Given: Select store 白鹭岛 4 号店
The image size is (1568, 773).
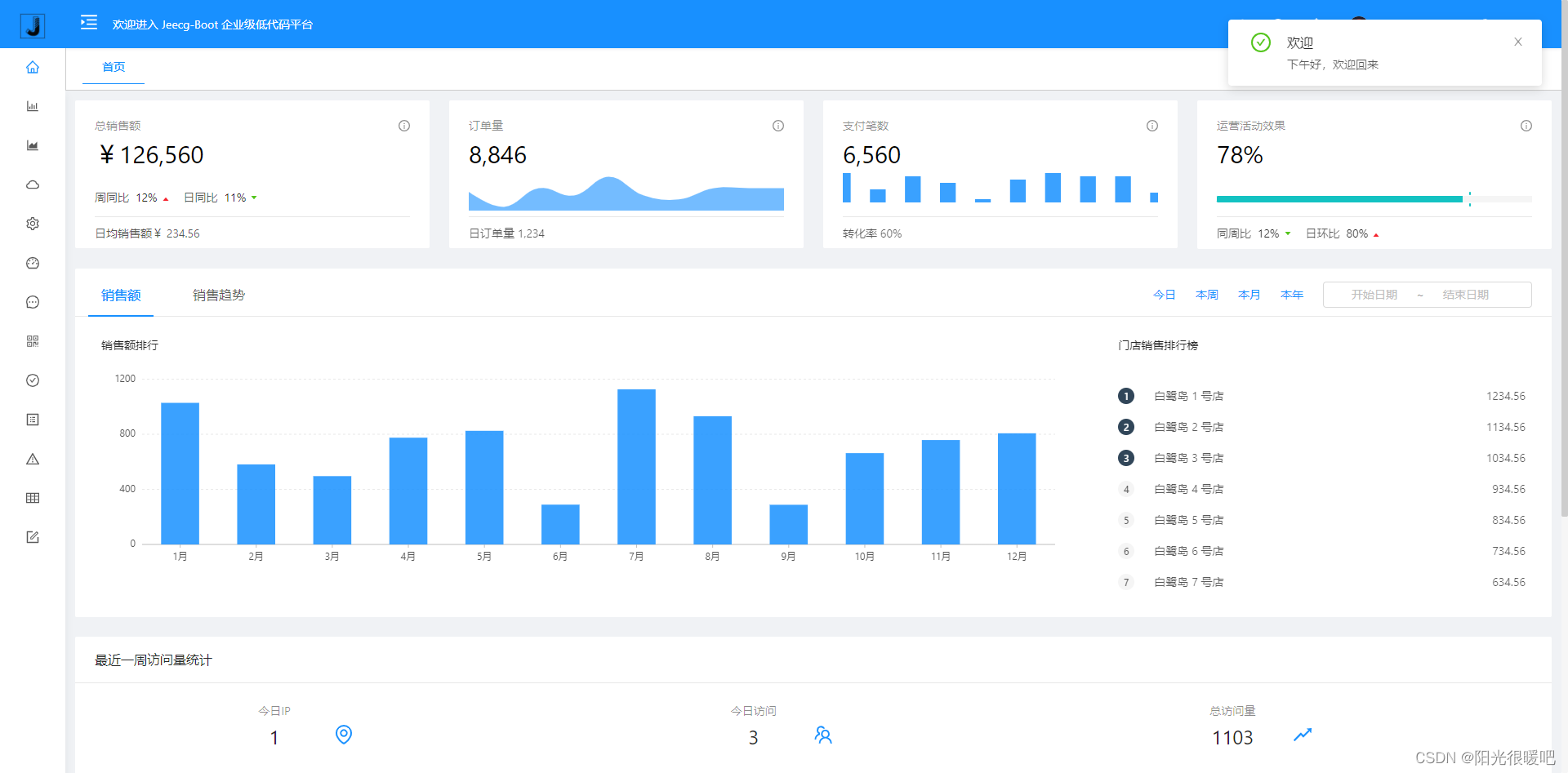Looking at the screenshot, I should point(1188,489).
